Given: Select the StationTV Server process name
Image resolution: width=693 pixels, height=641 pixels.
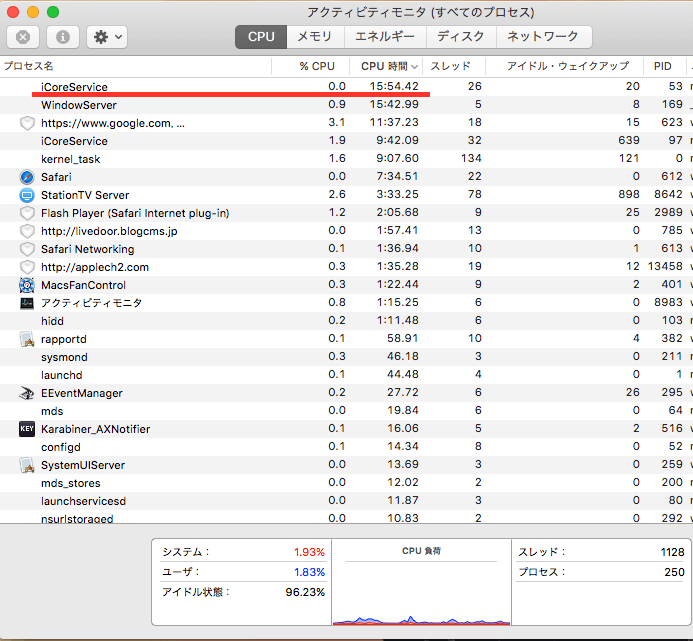Looking at the screenshot, I should pos(85,195).
